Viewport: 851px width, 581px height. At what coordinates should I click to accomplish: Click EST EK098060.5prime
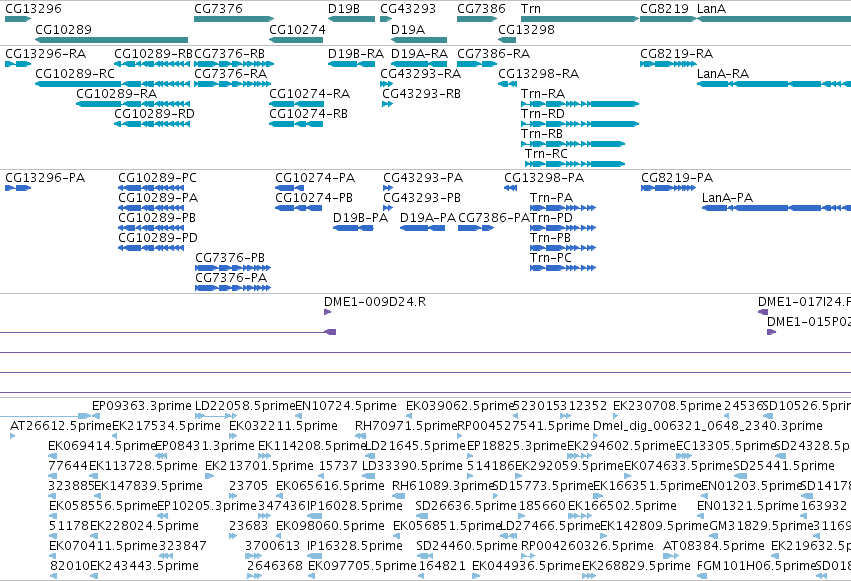tap(280, 536)
